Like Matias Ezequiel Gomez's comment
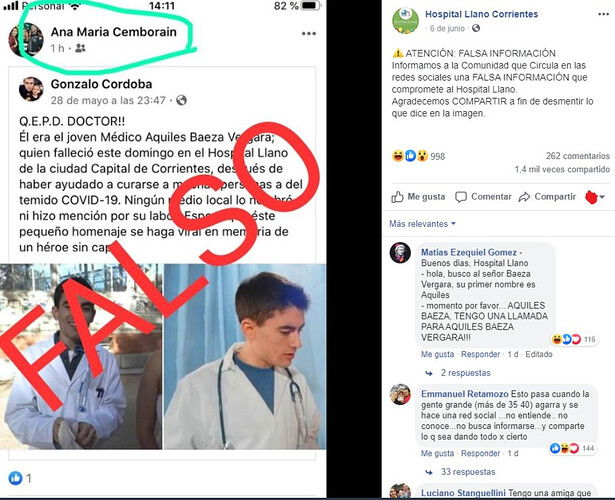 point(437,354)
